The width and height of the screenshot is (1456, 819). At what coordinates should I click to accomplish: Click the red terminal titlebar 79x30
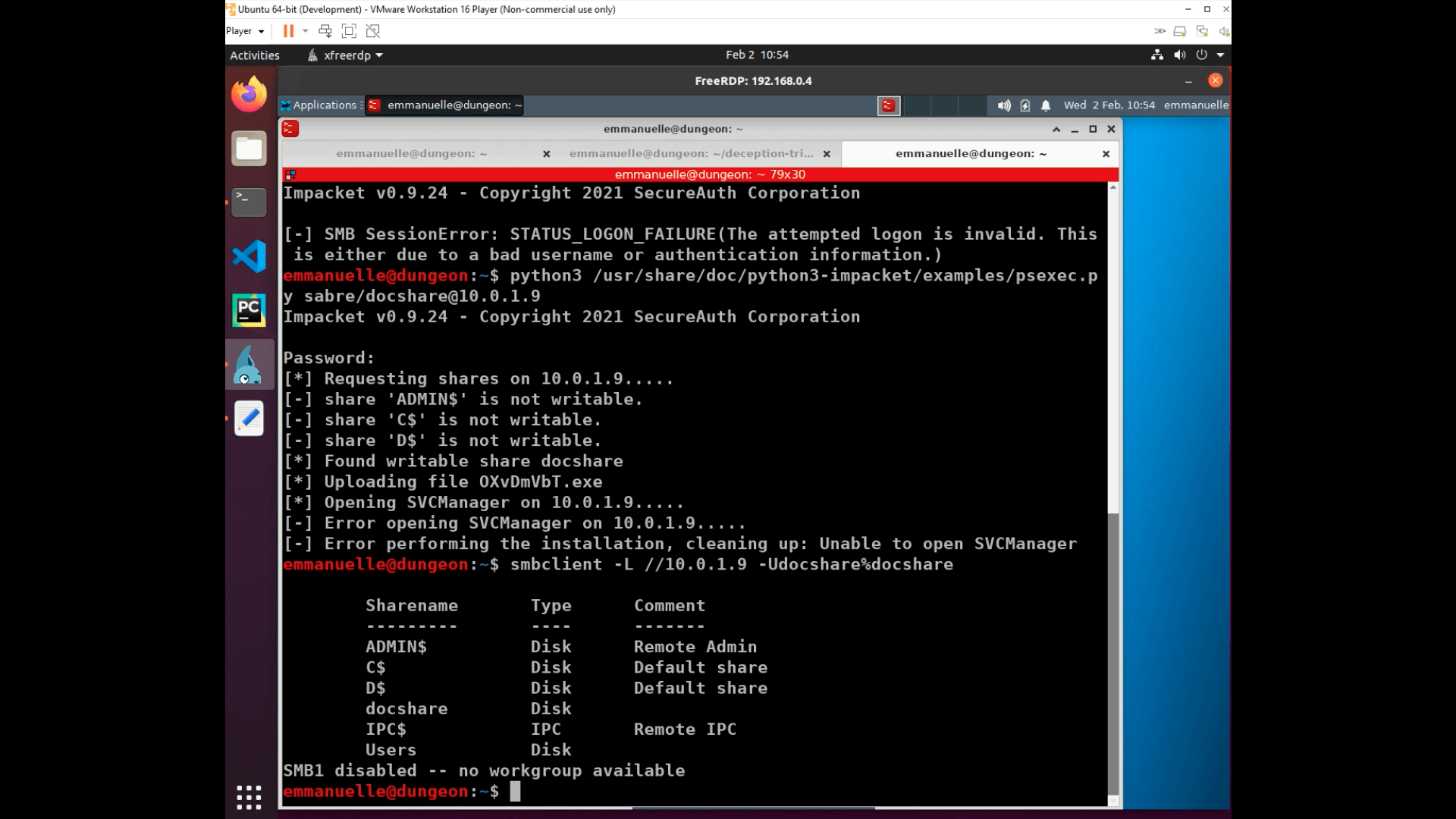point(710,174)
